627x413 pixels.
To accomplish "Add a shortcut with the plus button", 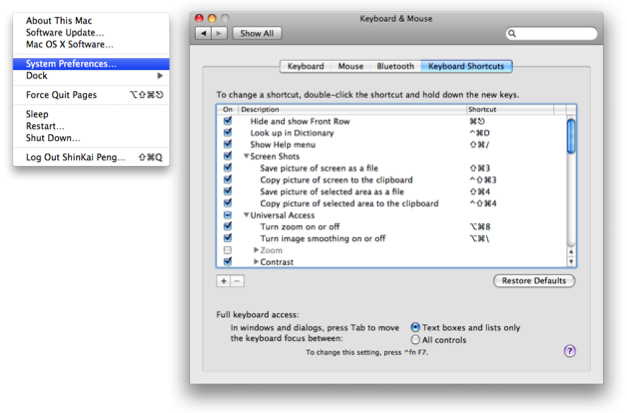I will coord(224,281).
